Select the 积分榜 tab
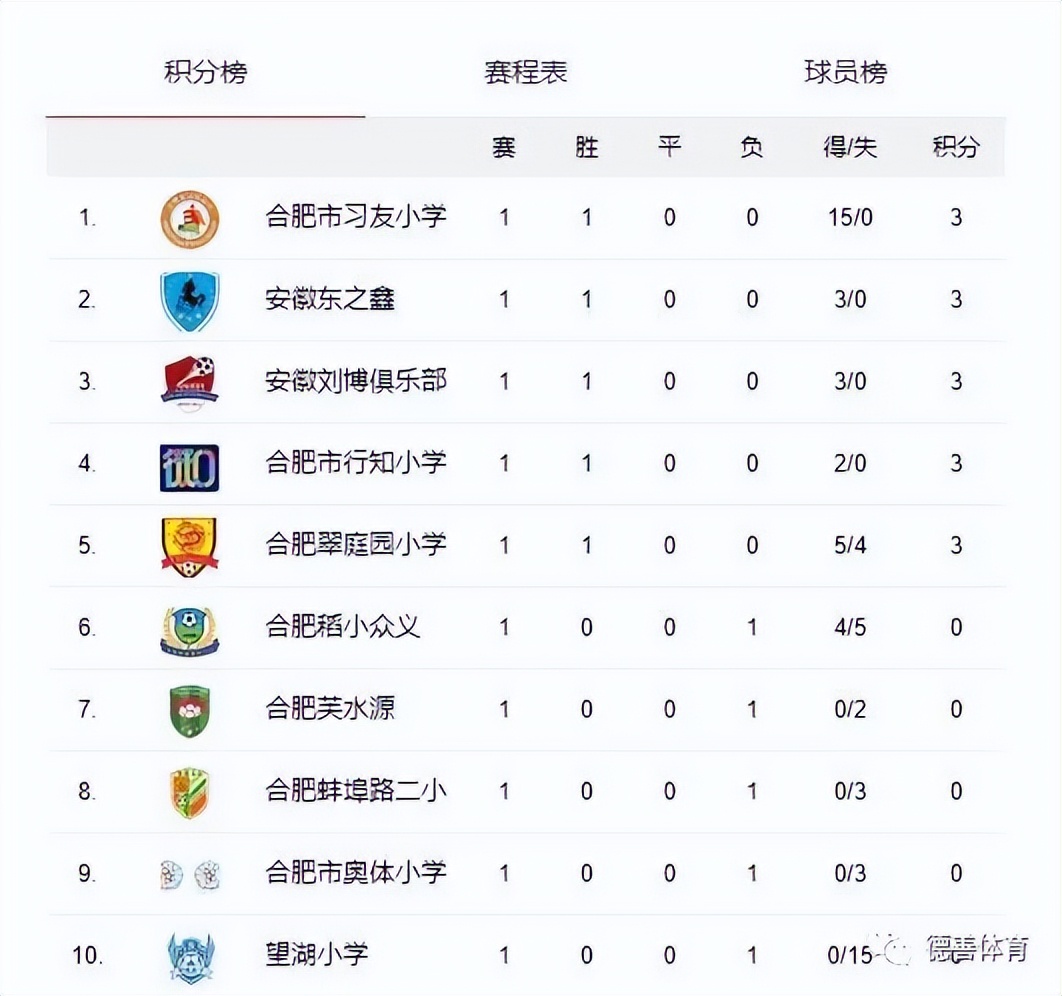Image resolution: width=1062 pixels, height=996 pixels. point(205,73)
